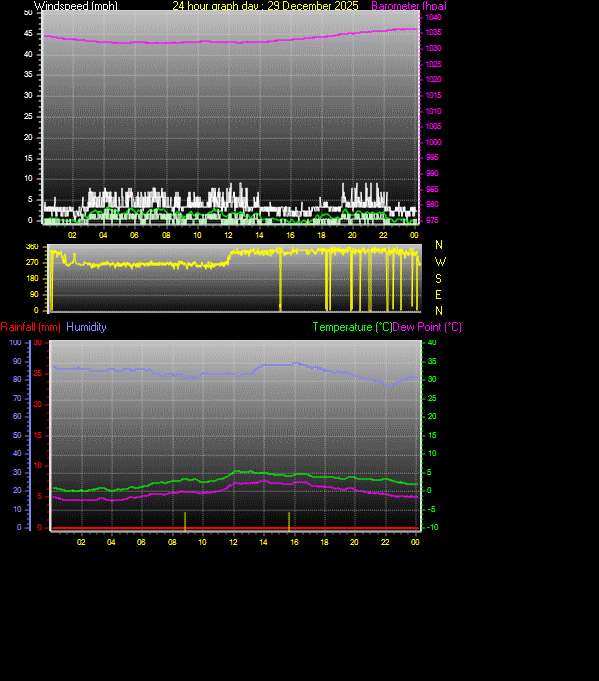This screenshot has height=681, width=599.
Task: Click the yellow marker near 09 on the rainfall graph
Action: coord(185,522)
